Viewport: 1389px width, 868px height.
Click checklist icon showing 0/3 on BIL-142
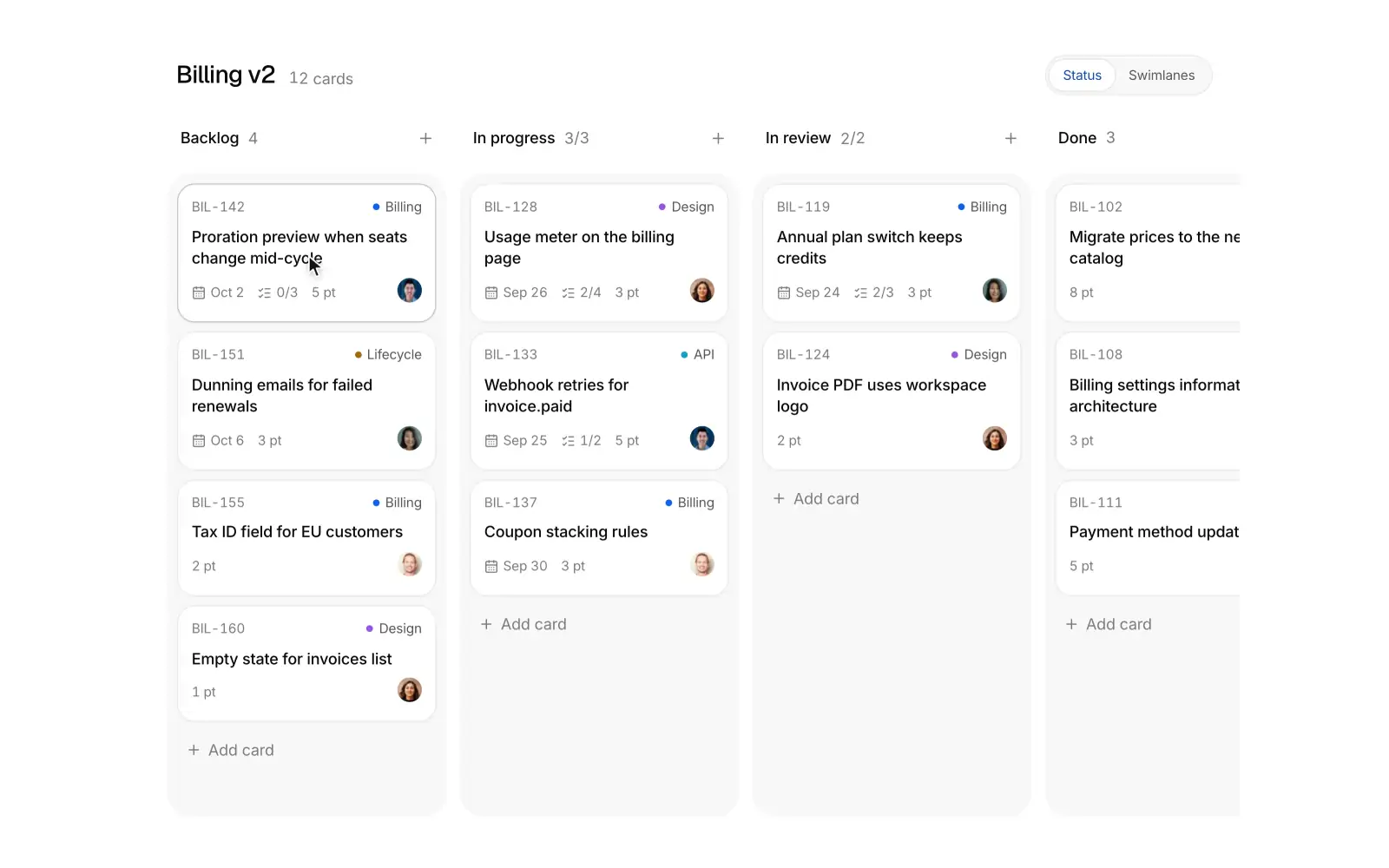[265, 293]
